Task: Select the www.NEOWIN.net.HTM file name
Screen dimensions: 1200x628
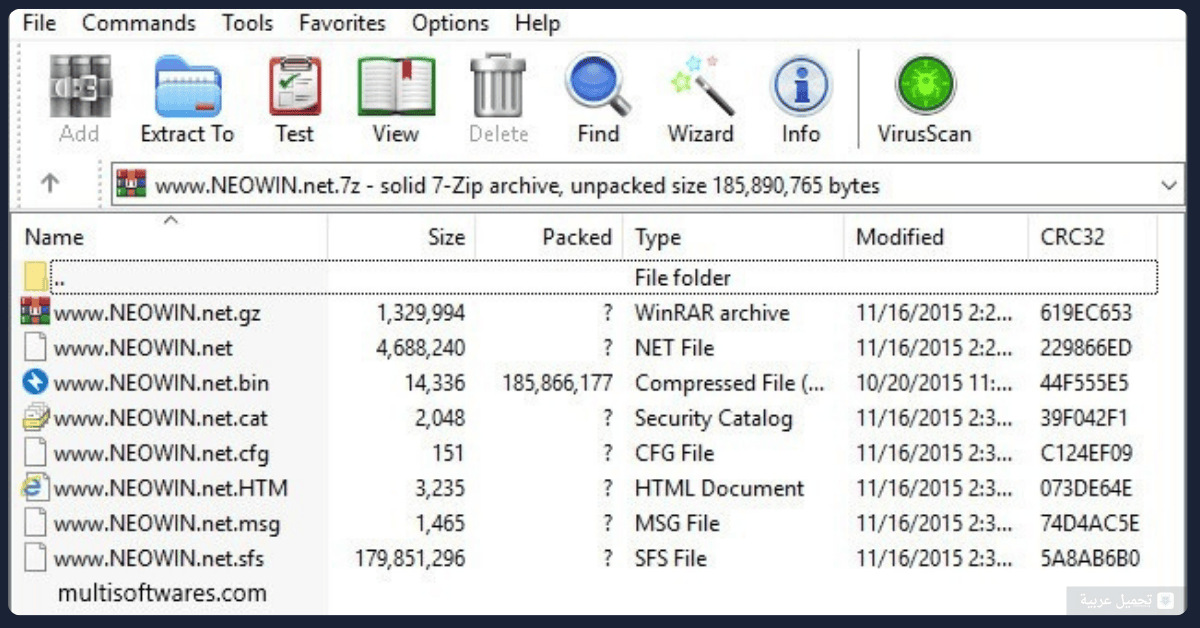Action: click(x=171, y=488)
